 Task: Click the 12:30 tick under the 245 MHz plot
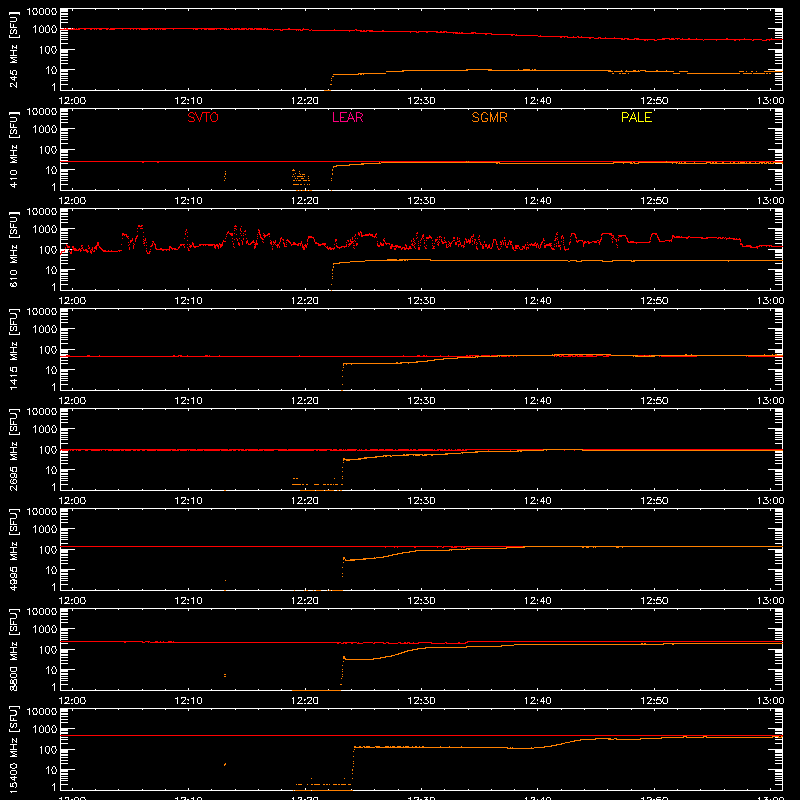click(421, 101)
